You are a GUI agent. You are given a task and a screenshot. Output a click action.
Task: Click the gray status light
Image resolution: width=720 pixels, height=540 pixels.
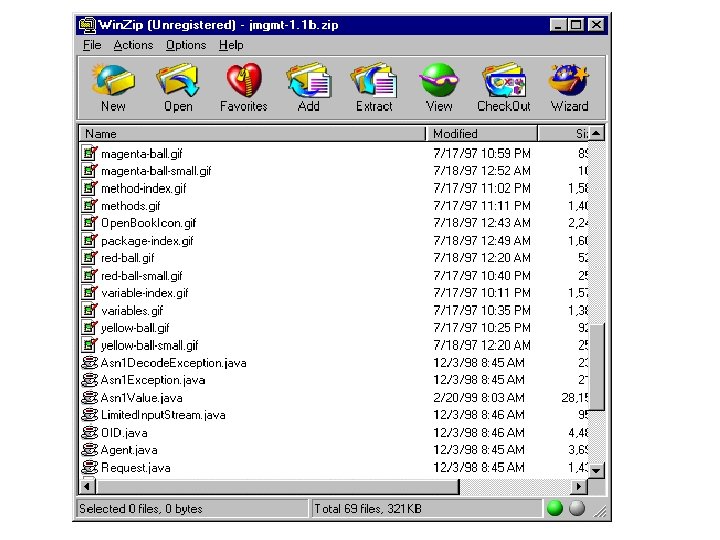point(577,508)
